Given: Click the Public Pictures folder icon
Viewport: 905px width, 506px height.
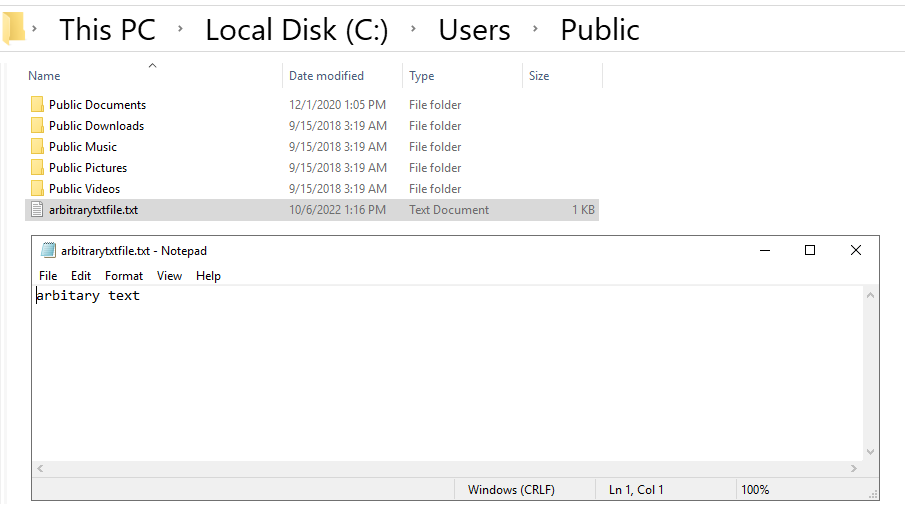Looking at the screenshot, I should pos(37,168).
